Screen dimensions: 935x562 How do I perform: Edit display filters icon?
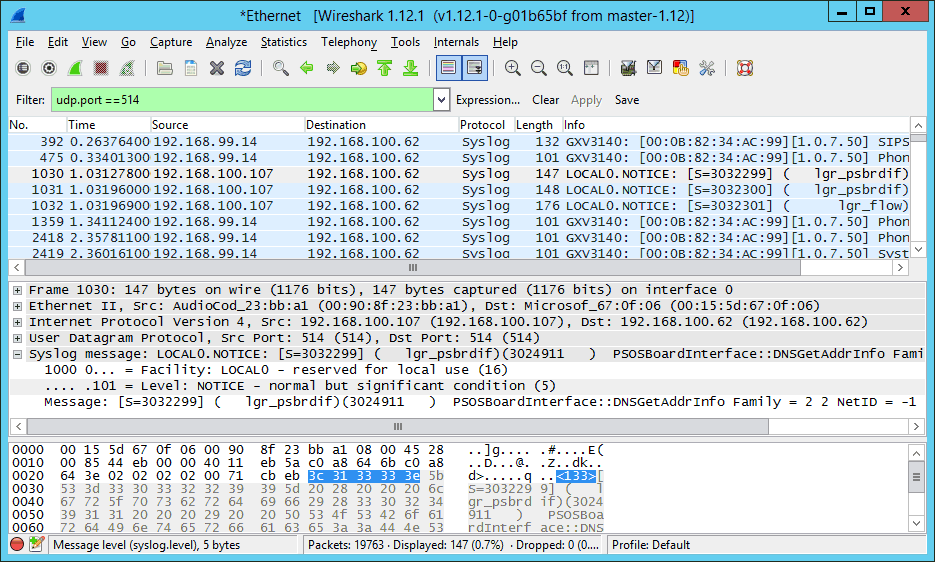654,68
